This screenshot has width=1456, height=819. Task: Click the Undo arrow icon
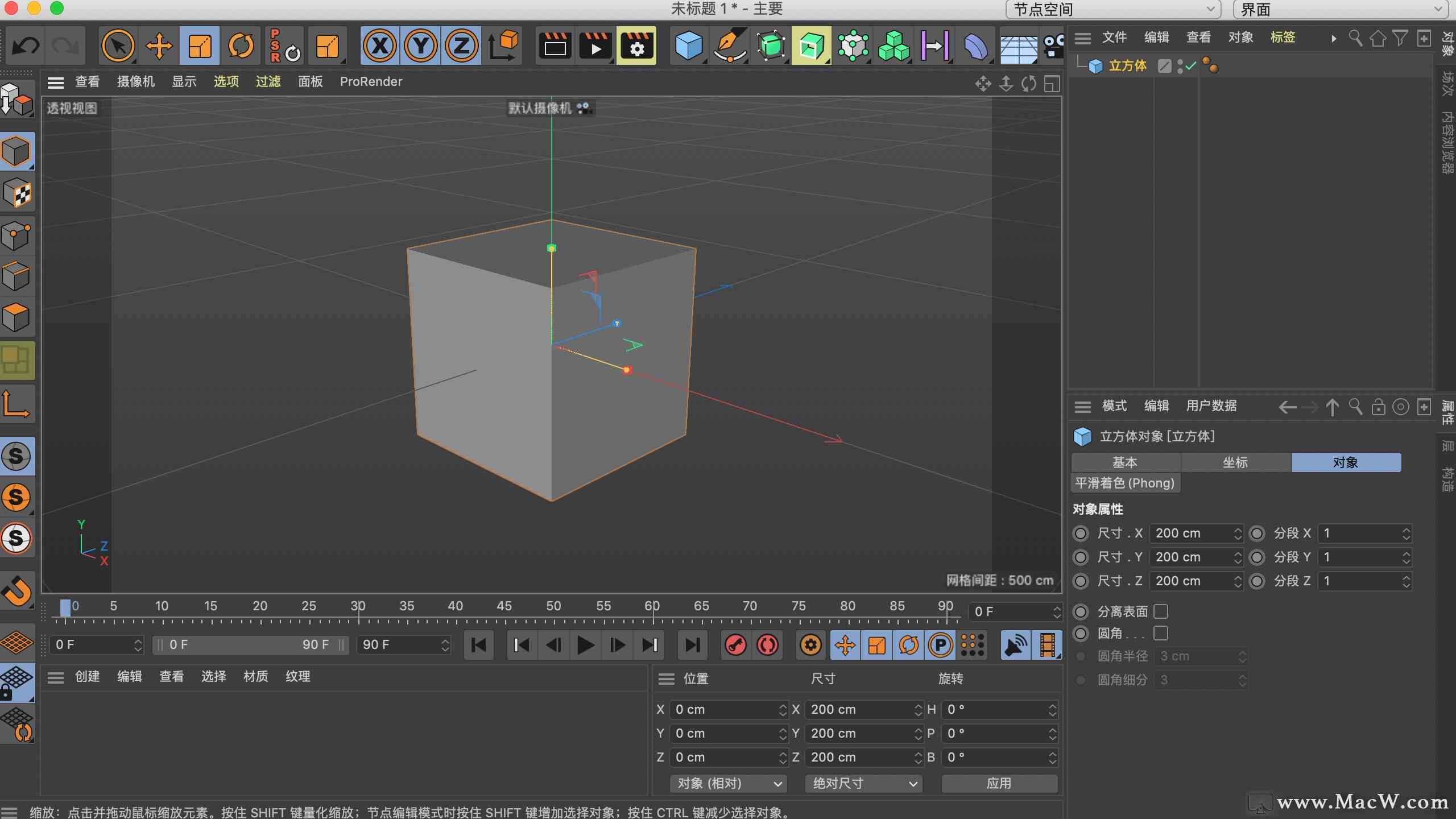click(26, 45)
